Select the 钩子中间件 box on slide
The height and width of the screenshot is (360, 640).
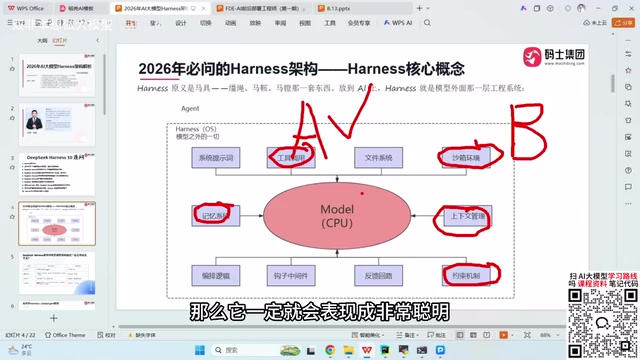[x=291, y=276]
